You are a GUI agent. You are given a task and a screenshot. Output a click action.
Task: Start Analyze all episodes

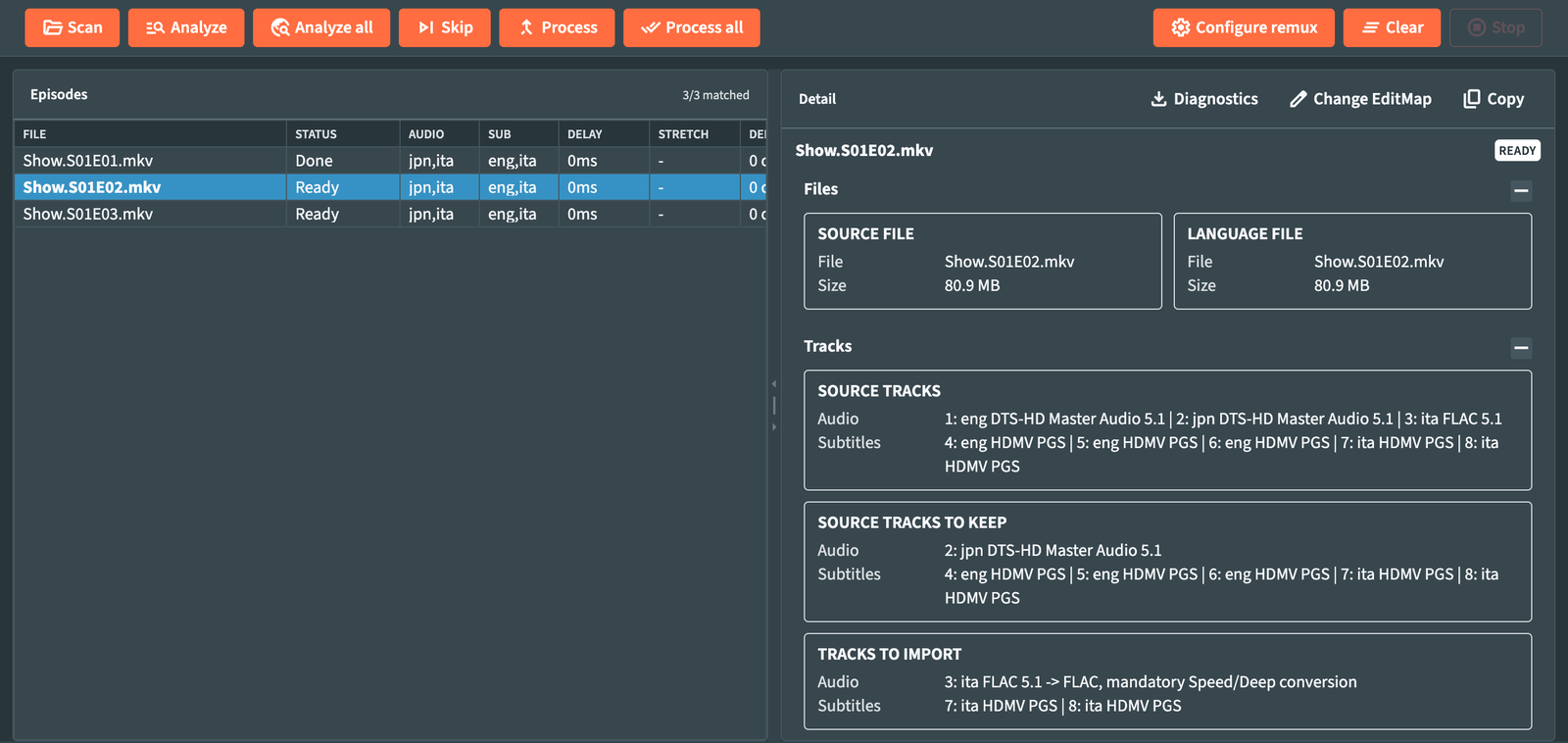(x=321, y=27)
